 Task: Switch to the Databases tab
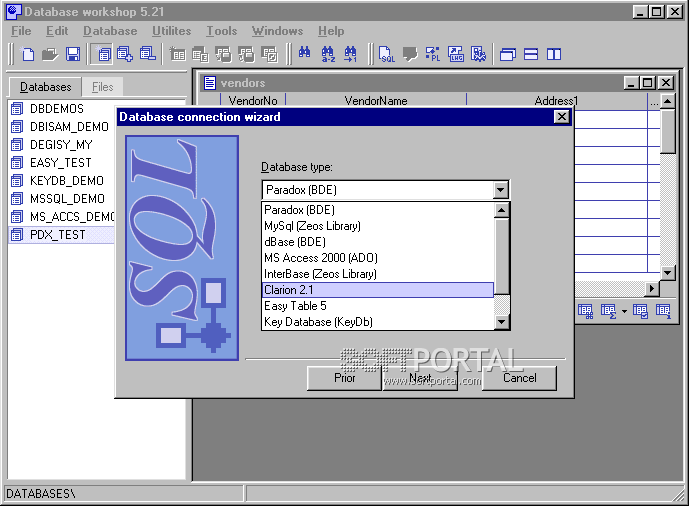tap(45, 87)
